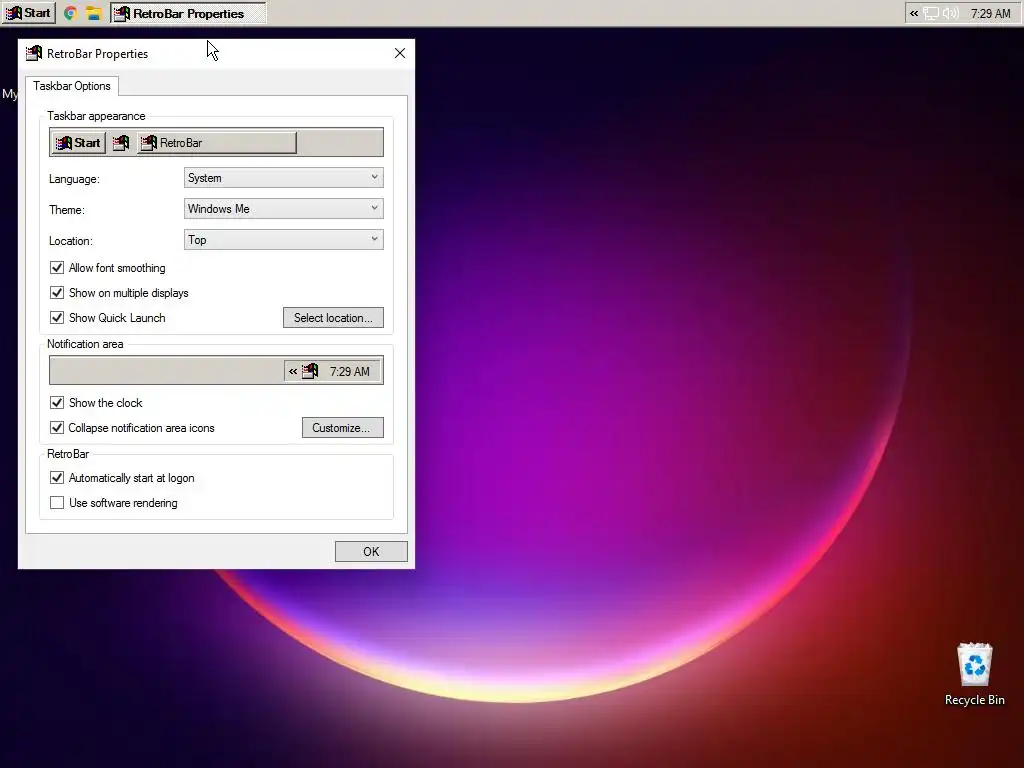Click the Theme: label
Screen dimensions: 1024x768
point(67,210)
